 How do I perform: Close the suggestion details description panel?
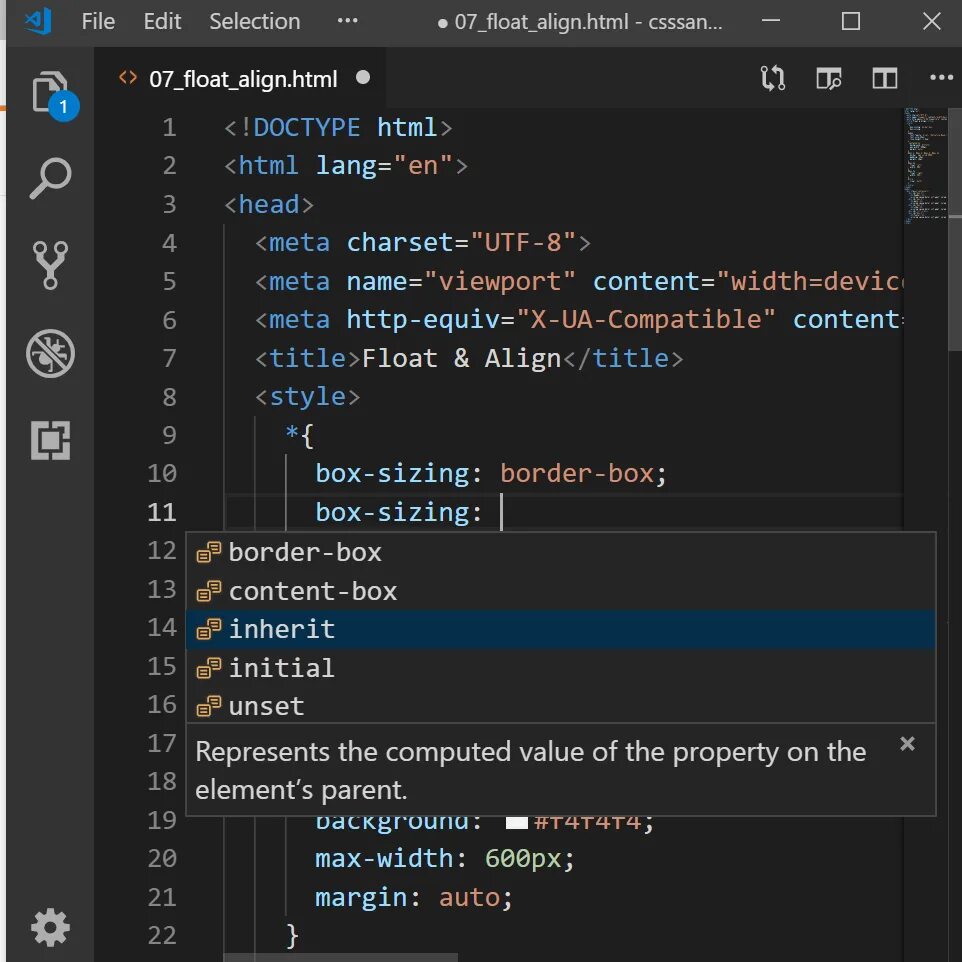[x=907, y=744]
